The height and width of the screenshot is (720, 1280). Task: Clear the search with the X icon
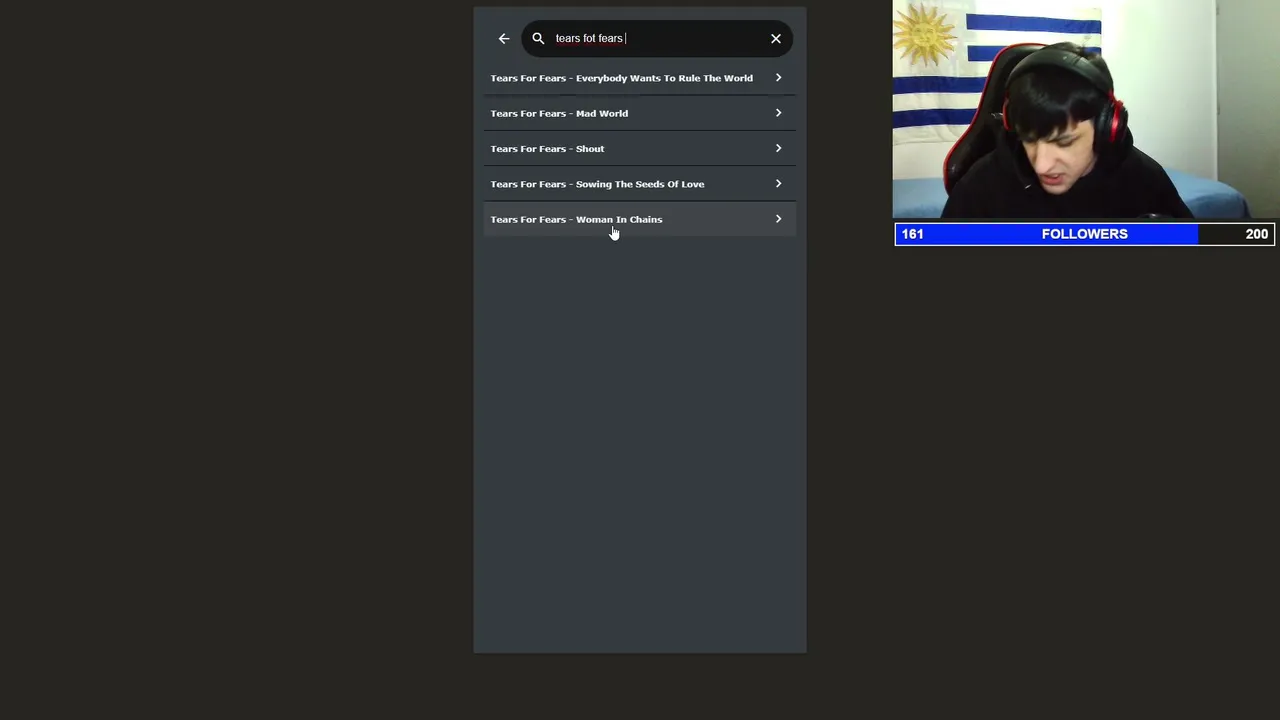tap(776, 39)
